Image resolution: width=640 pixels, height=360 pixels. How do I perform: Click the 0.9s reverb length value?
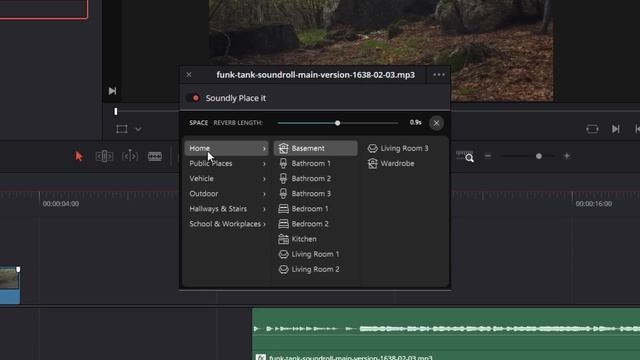click(x=416, y=122)
